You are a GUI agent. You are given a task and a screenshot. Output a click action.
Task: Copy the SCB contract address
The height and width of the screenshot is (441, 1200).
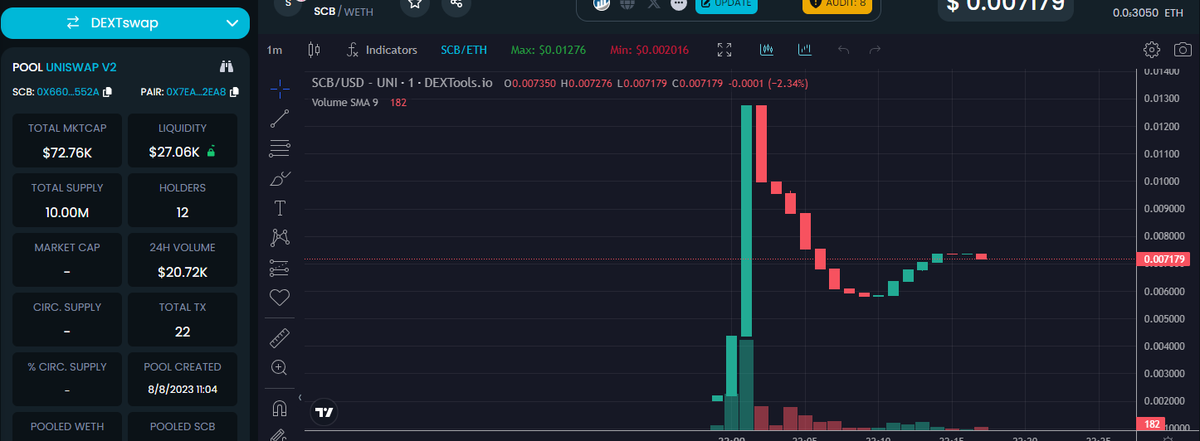(107, 92)
